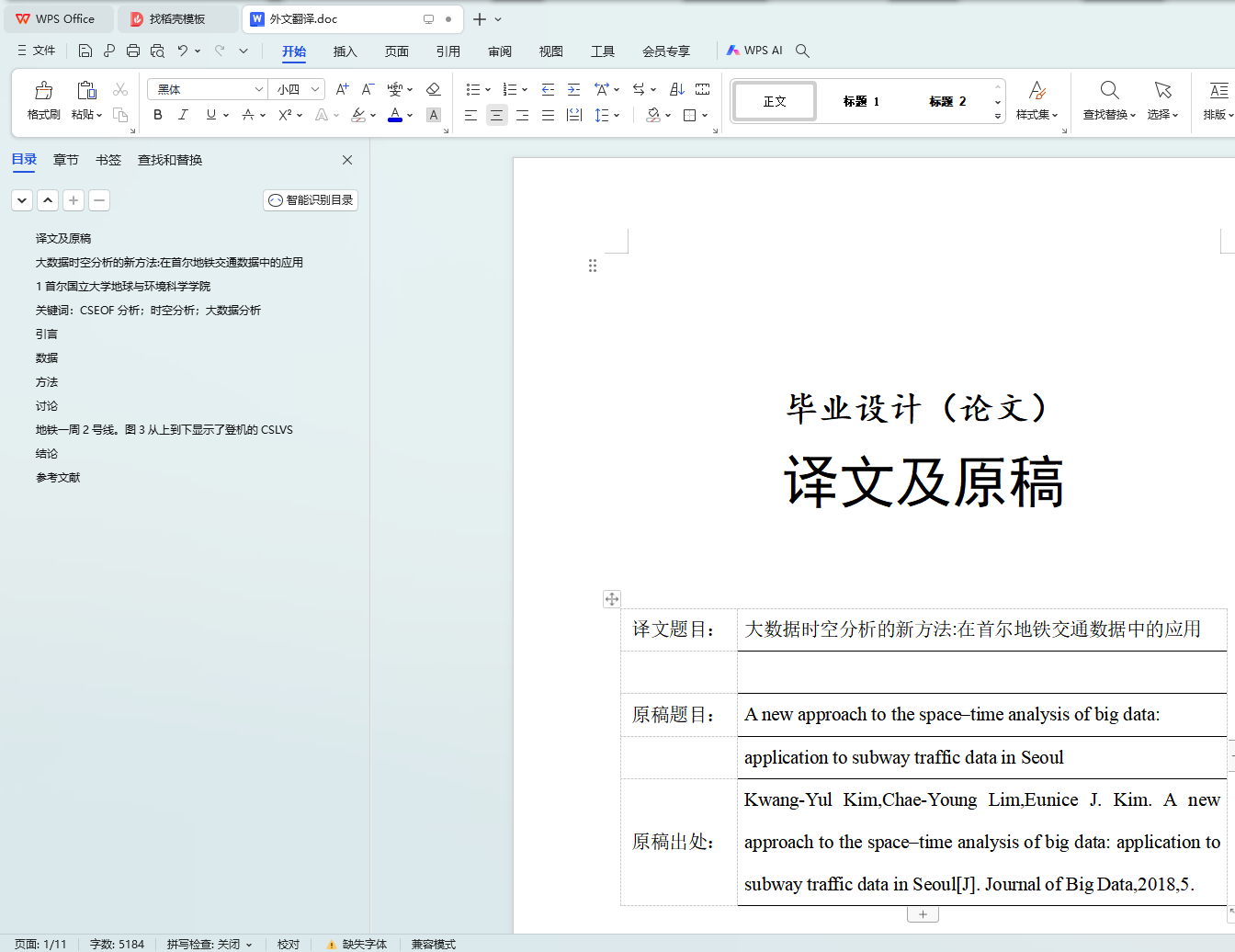1235x952 pixels.
Task: Decrease font size with A- icon
Action: tap(368, 89)
